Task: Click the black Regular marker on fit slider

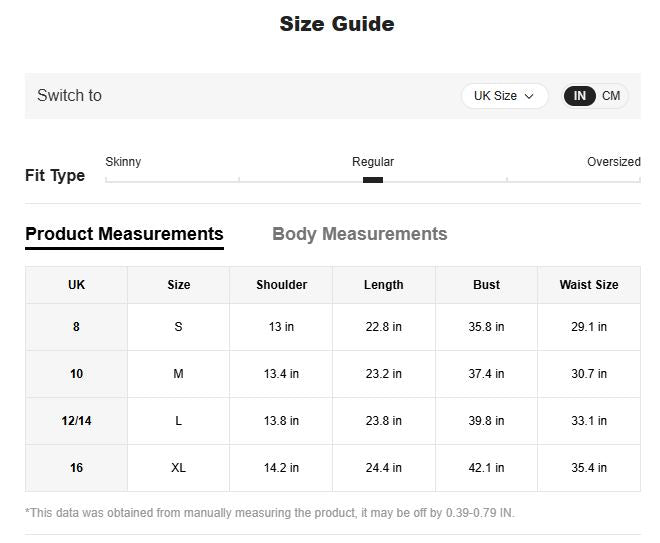Action: point(373,180)
